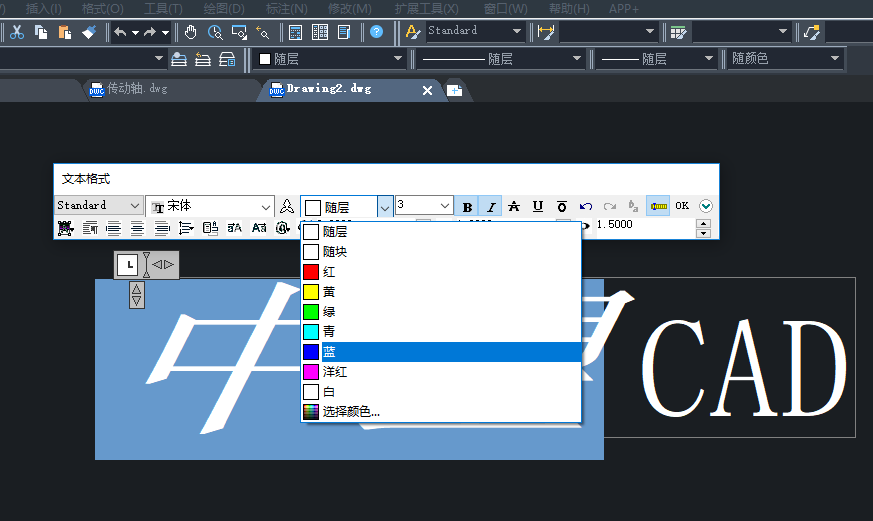This screenshot has height=521, width=873.
Task: Toggle underline text formatting
Action: click(538, 206)
